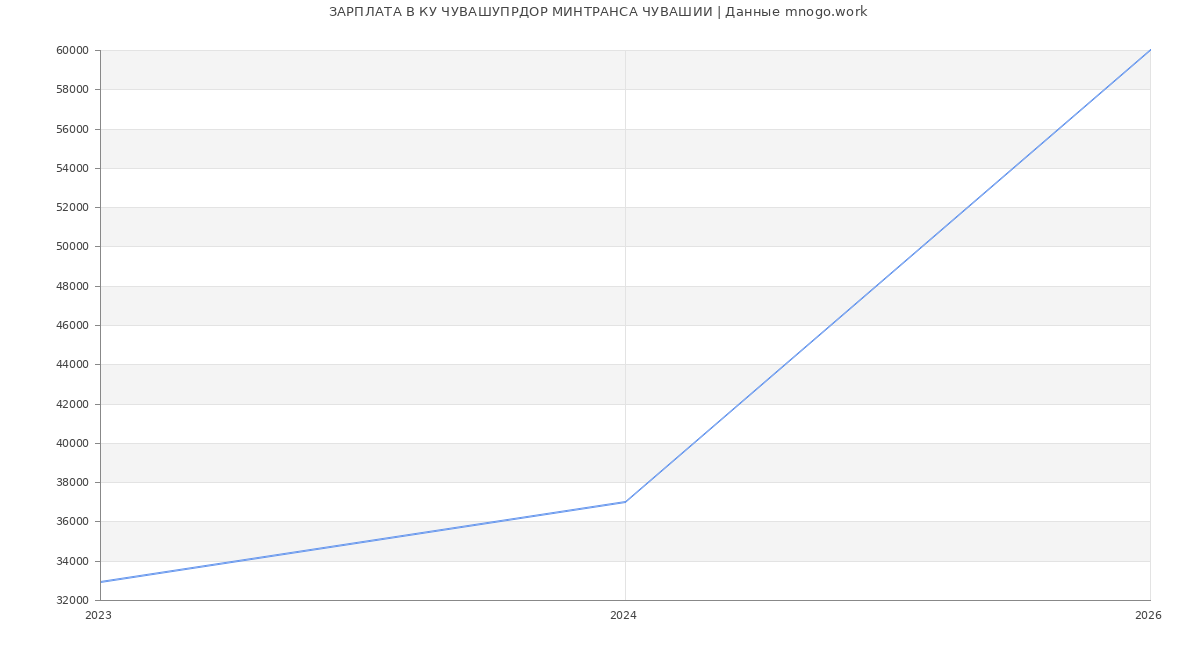
Task: Click the 58000 y-axis label
Action: tap(72, 90)
